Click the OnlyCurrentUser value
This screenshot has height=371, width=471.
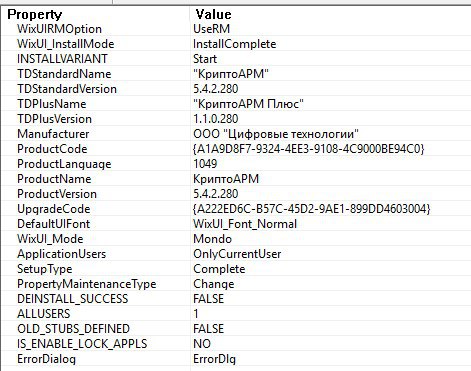coord(237,254)
